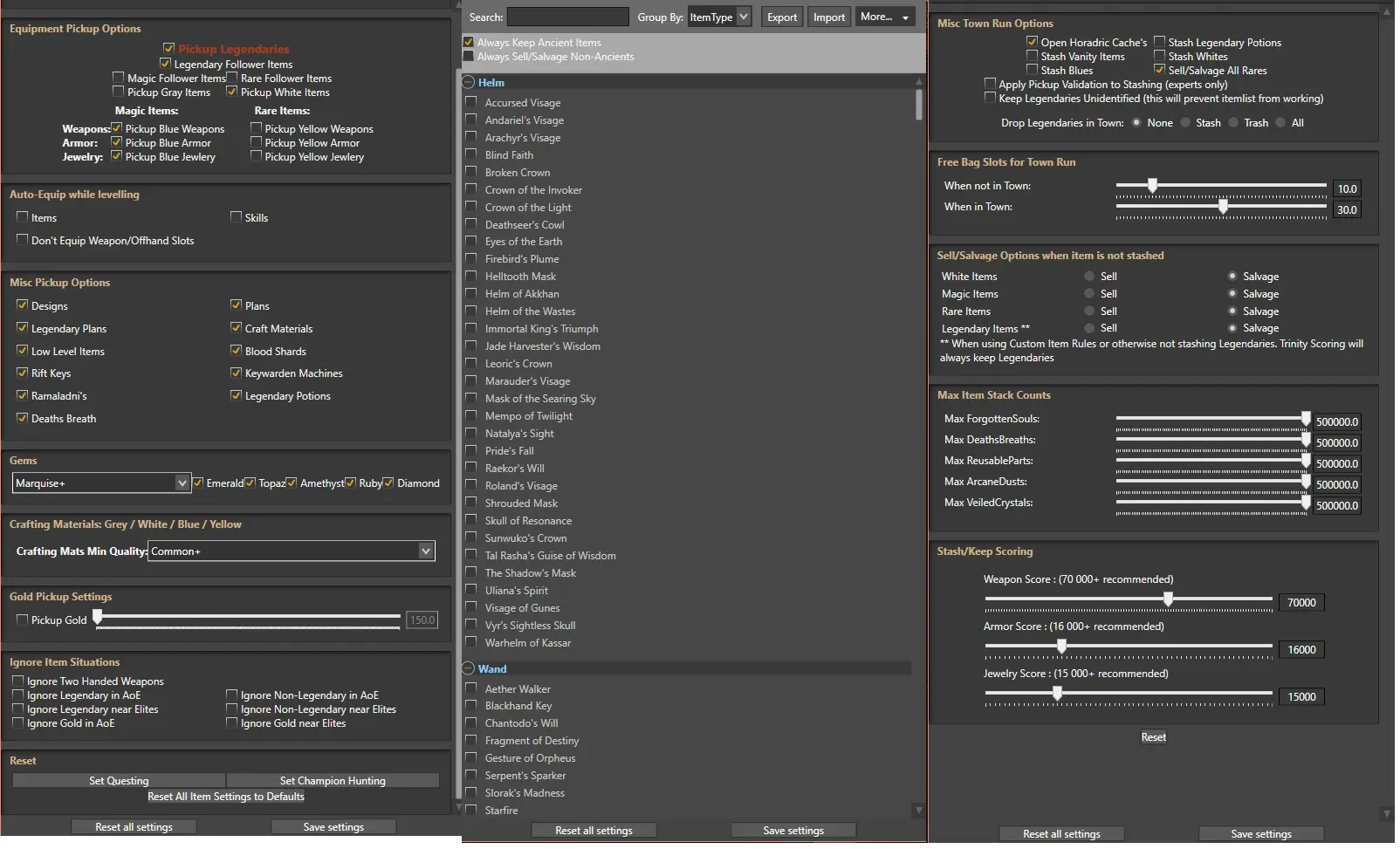The width and height of the screenshot is (1400, 849).
Task: Select Stash for Drop Legendaries in Town
Action: click(1185, 123)
